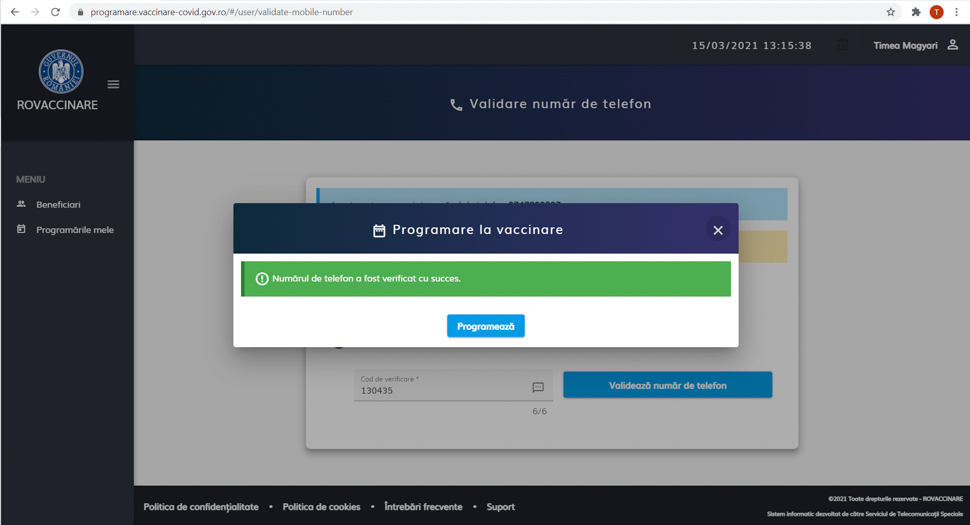Open Întrebări frecvente link

pos(423,507)
